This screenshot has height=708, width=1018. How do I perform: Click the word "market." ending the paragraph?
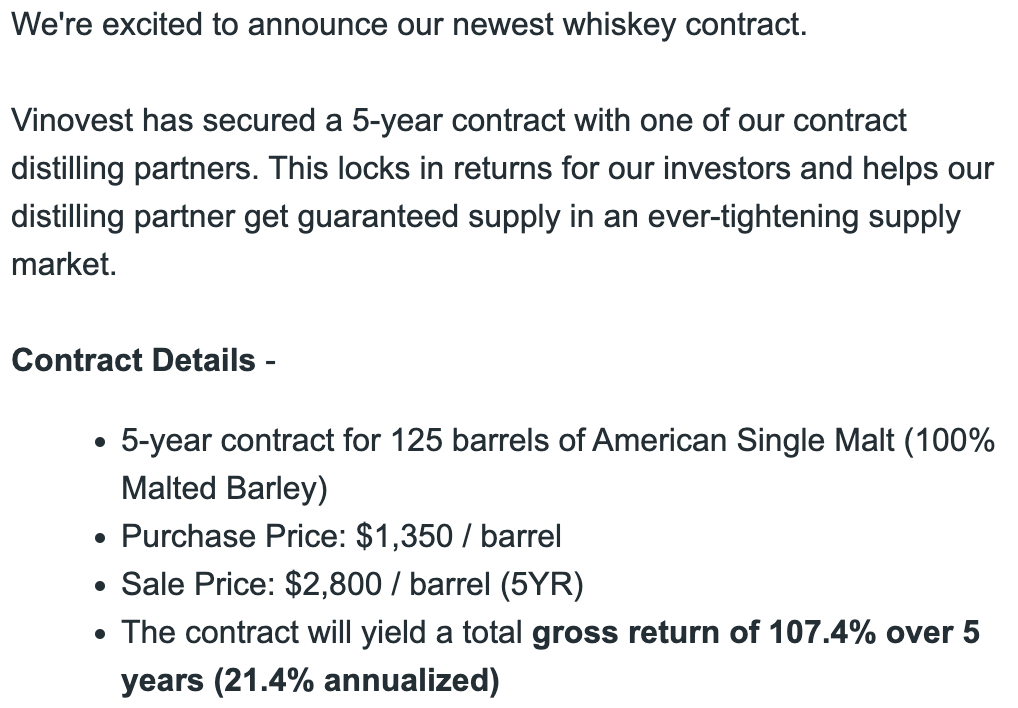[64, 265]
